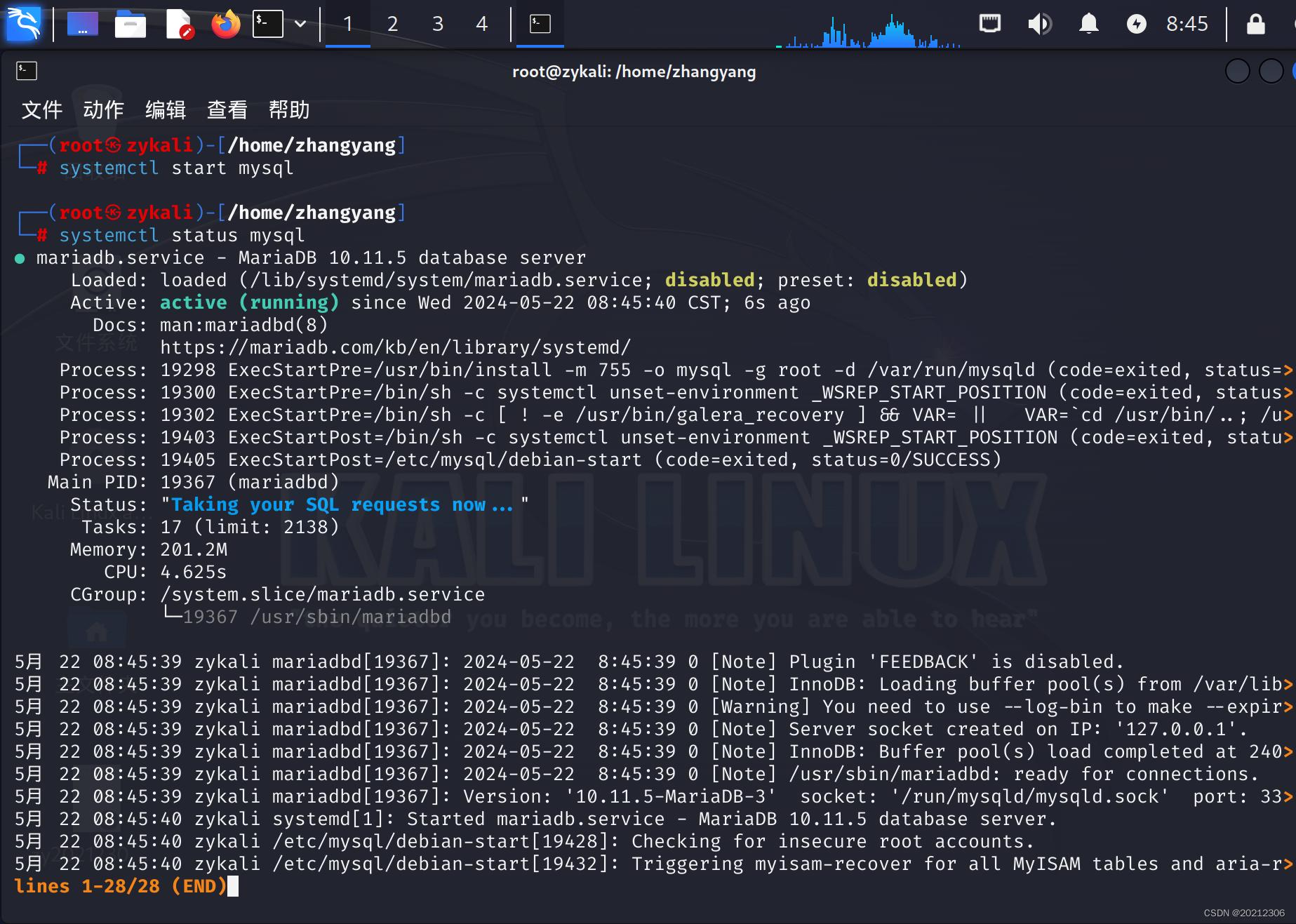This screenshot has height=924, width=1296.
Task: Click the 'Plugin FEEDBACK is disabled' log line
Action: click(x=569, y=662)
